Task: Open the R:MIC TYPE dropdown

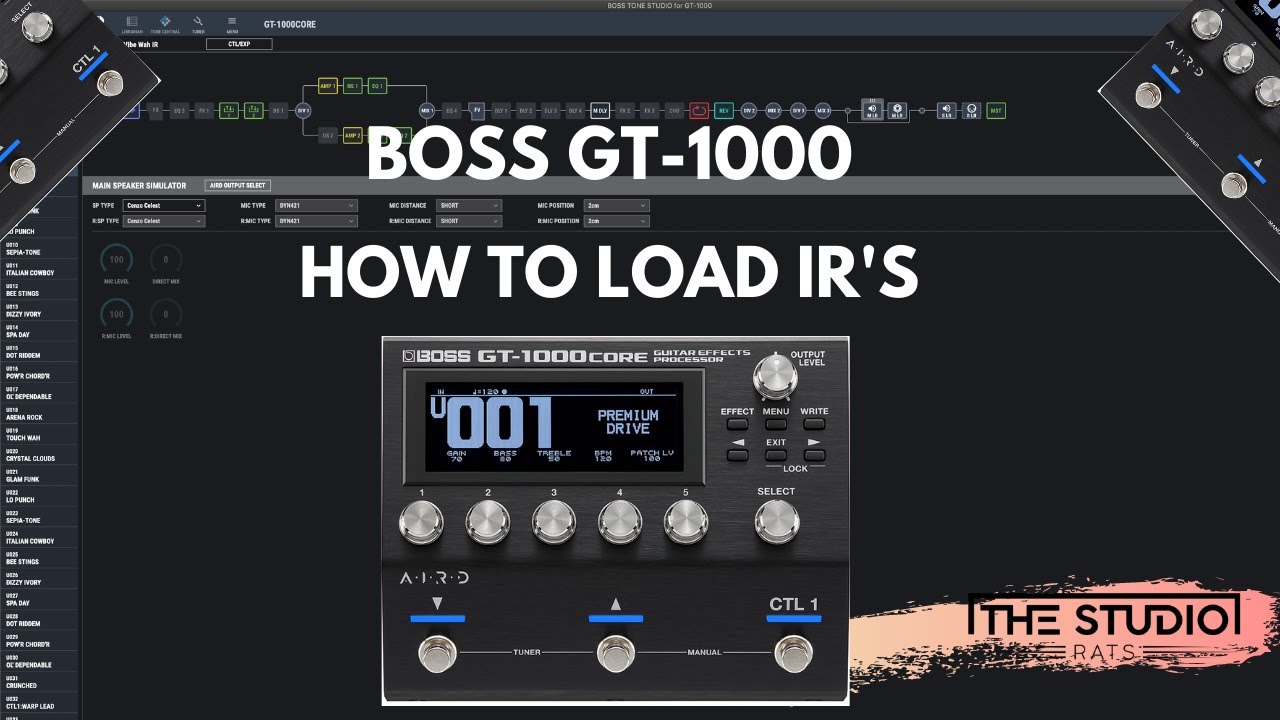Action: 316,221
